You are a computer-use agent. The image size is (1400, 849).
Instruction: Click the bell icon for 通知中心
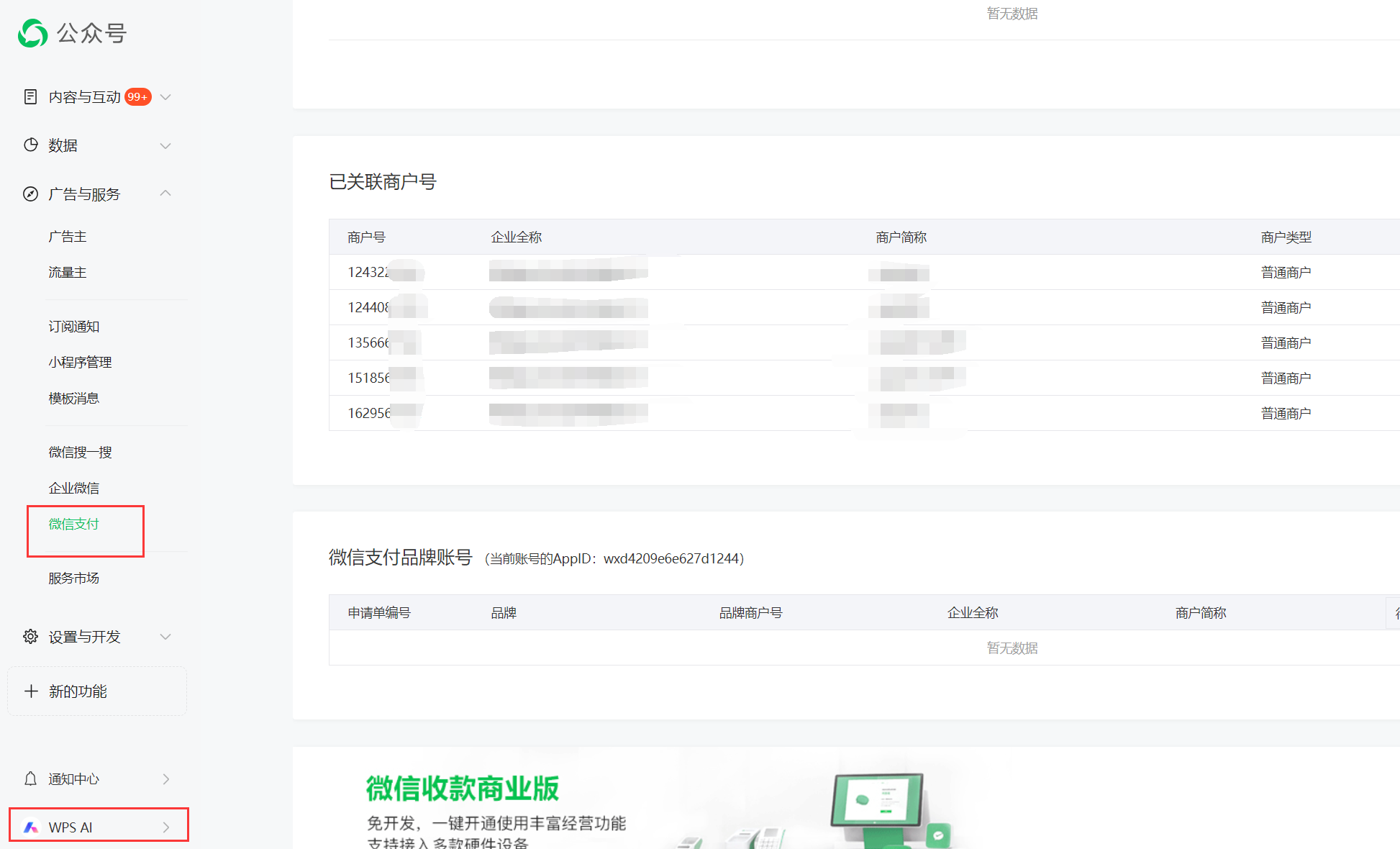pyautogui.click(x=30, y=778)
